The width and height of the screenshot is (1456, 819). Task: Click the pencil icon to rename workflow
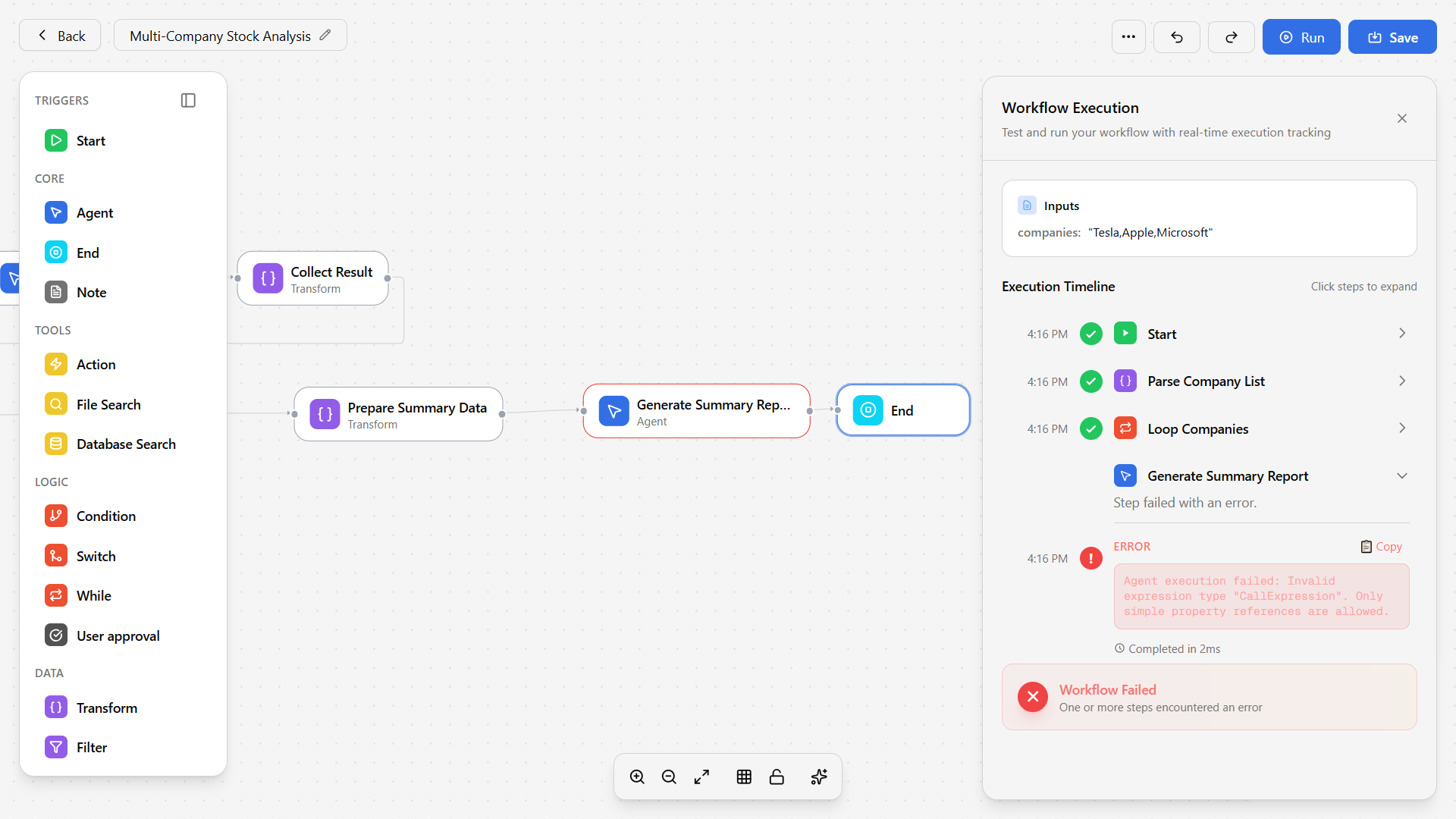click(x=325, y=35)
